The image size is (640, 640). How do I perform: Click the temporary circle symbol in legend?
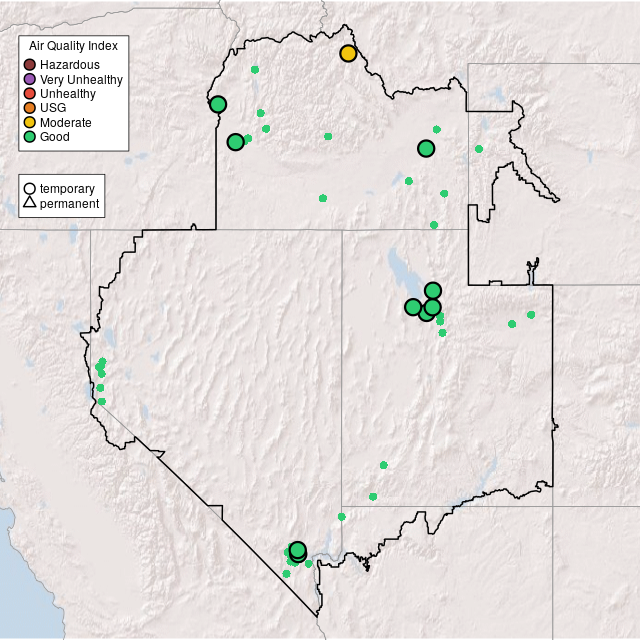pyautogui.click(x=30, y=188)
